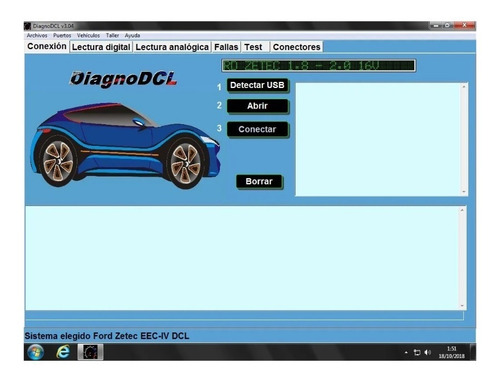Maximize the DiagnoDCL window
Image resolution: width=500 pixels, height=382 pixels.
pyautogui.click(x=448, y=26)
